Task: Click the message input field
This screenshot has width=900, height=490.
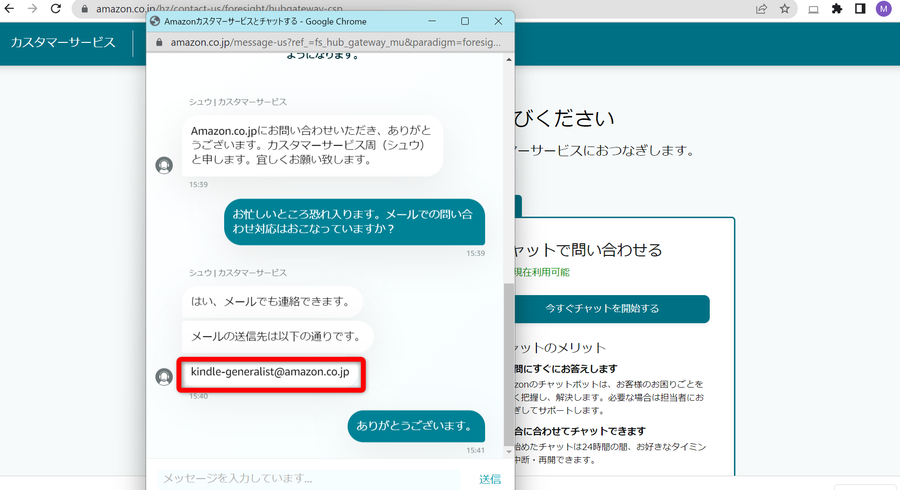Action: (309, 479)
